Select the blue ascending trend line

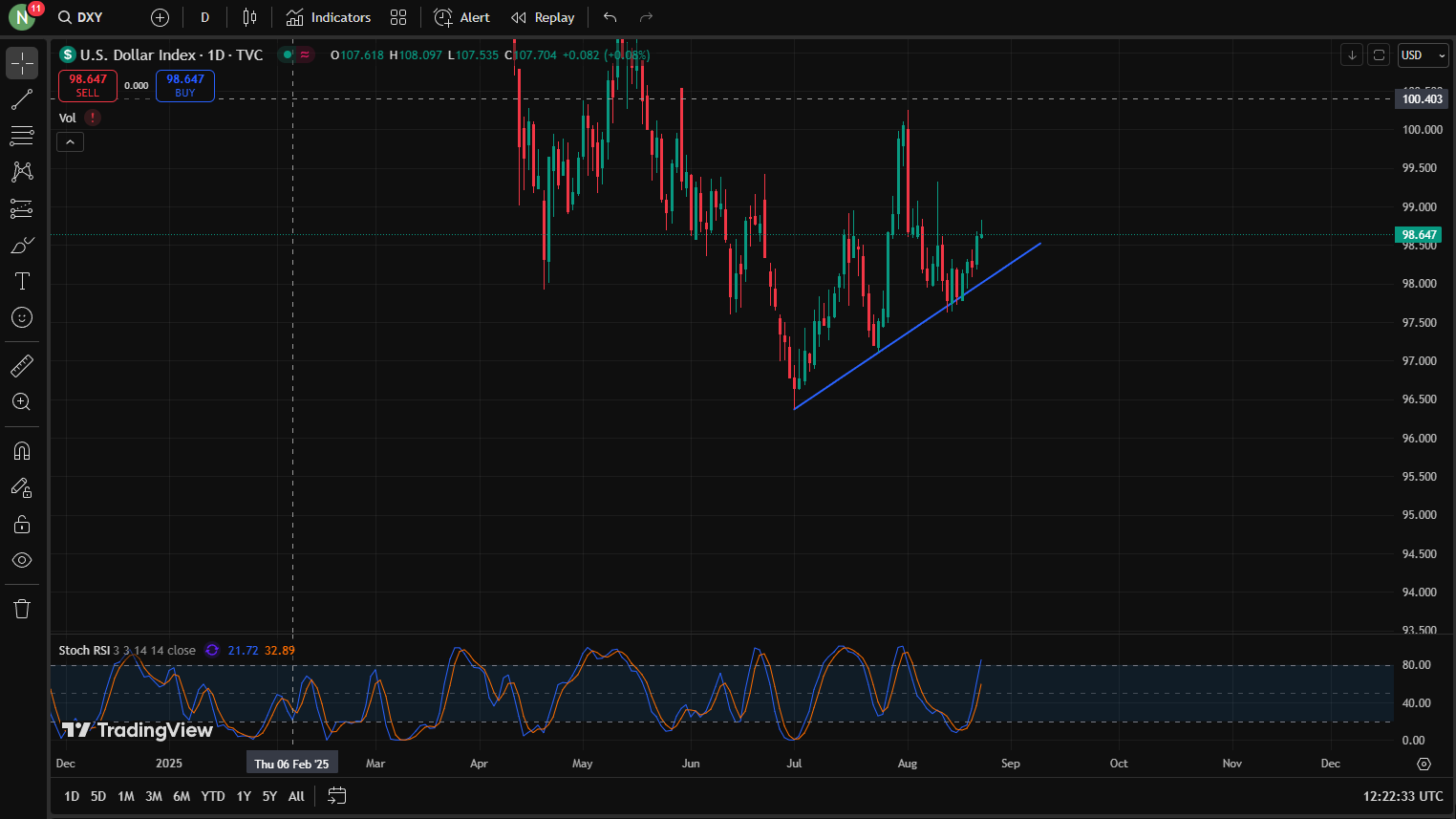pyautogui.click(x=917, y=327)
